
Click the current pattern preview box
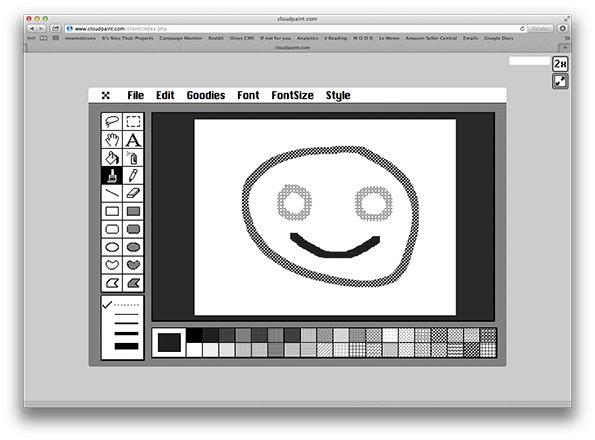169,343
